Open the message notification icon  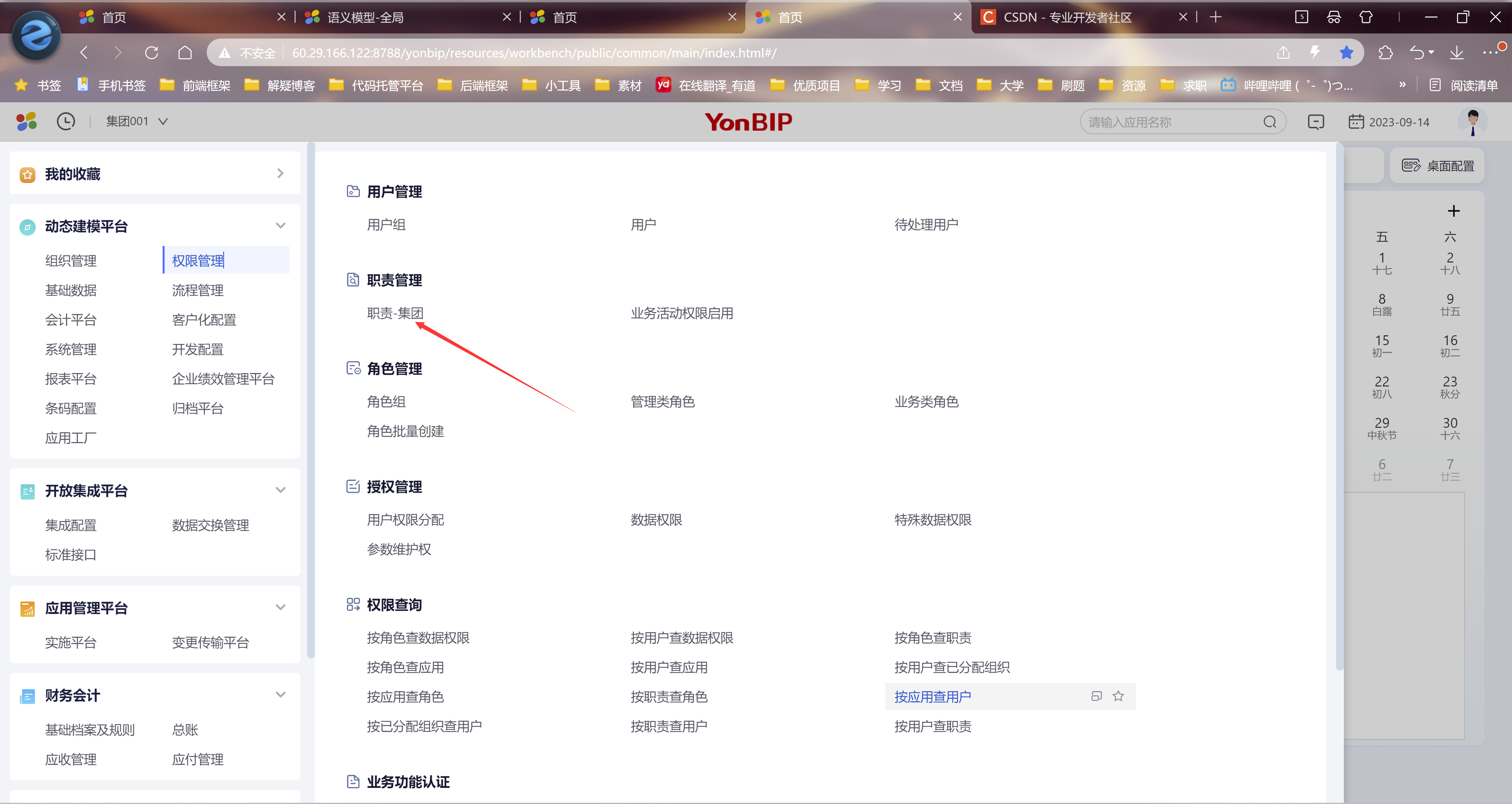[x=1316, y=122]
